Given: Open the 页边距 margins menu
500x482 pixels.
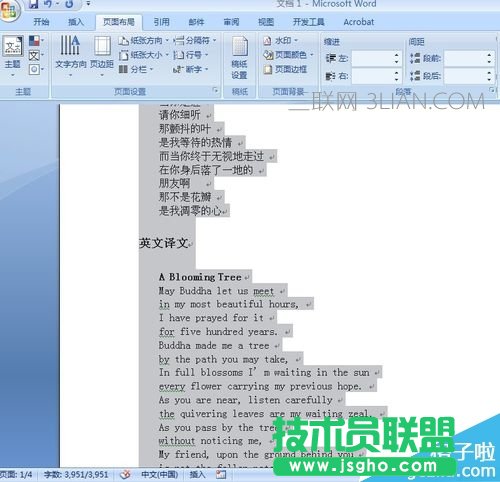Looking at the screenshot, I should (102, 56).
